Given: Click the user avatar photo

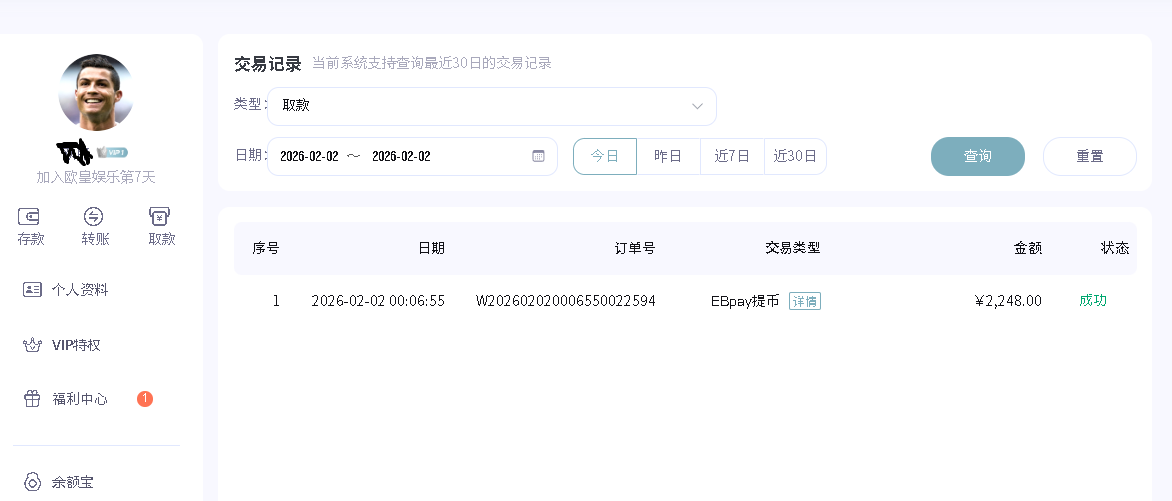Looking at the screenshot, I should pyautogui.click(x=96, y=92).
